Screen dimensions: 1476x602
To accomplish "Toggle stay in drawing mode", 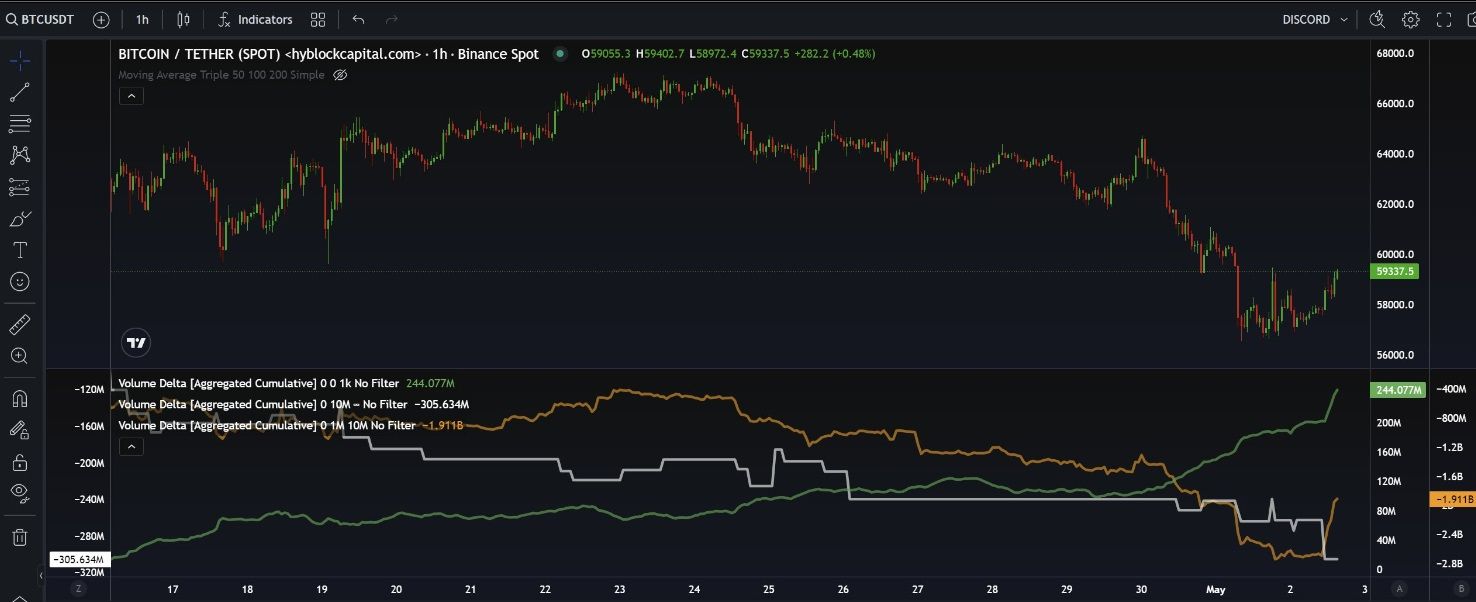I will click(19, 430).
